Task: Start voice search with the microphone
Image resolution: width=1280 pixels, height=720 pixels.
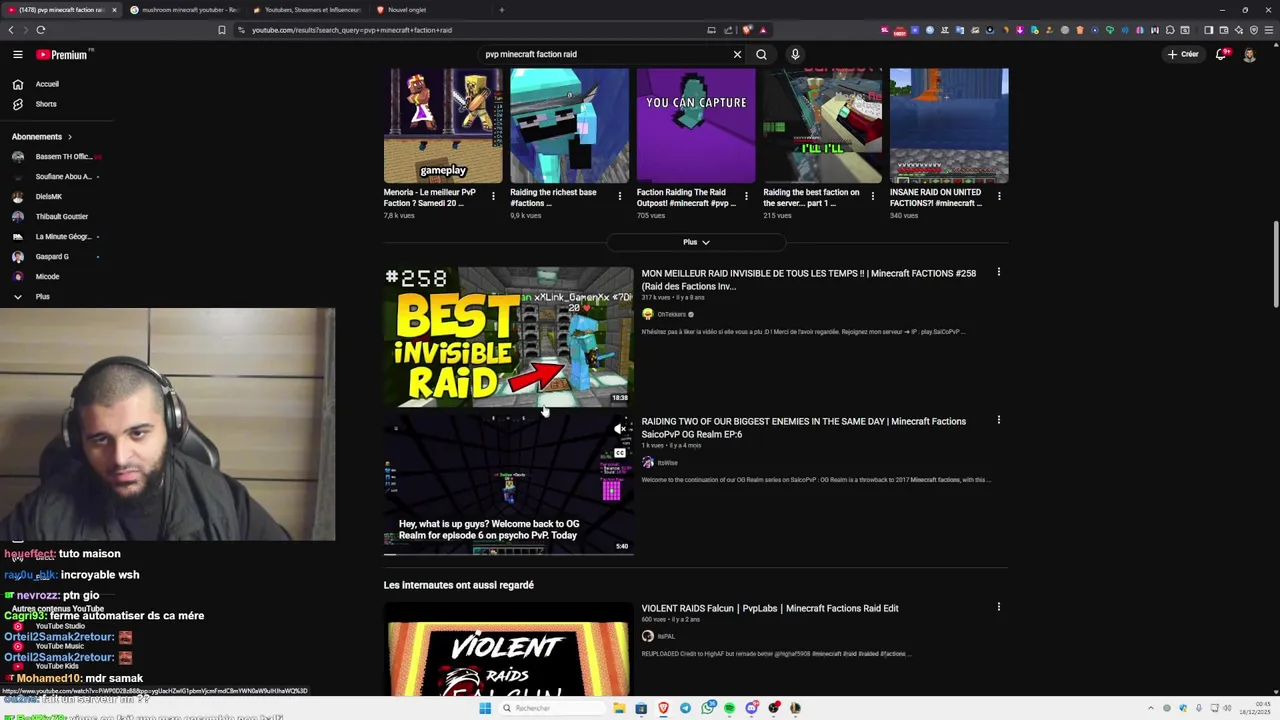Action: pos(795,55)
